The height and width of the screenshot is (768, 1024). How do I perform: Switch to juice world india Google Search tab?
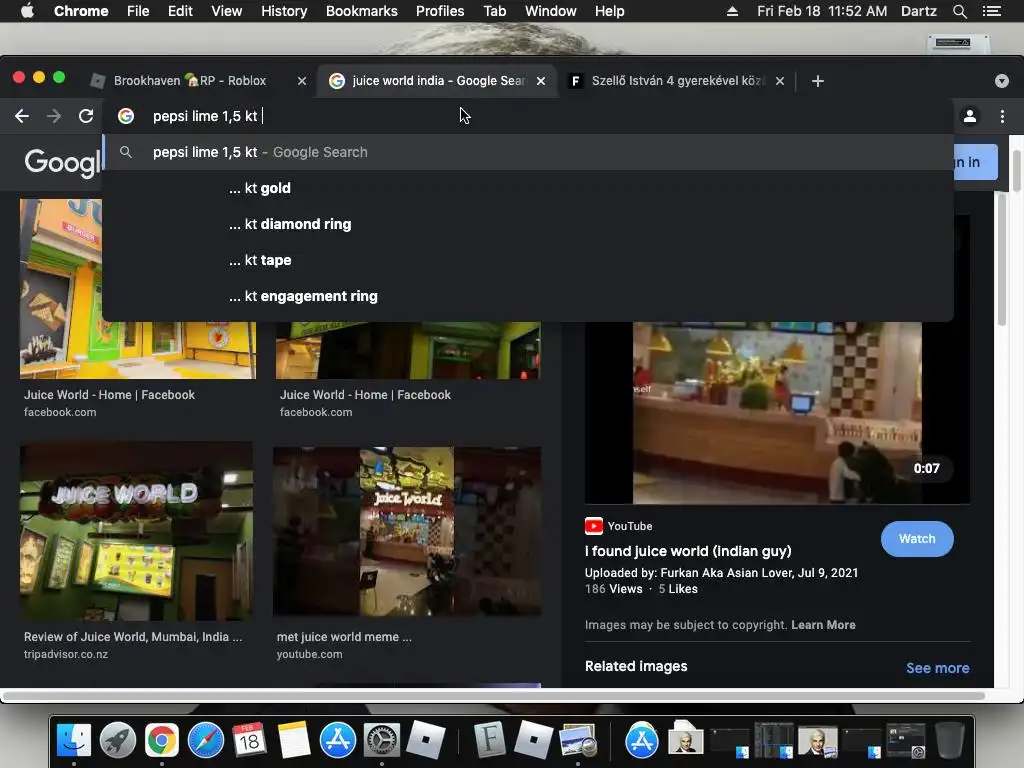438,81
